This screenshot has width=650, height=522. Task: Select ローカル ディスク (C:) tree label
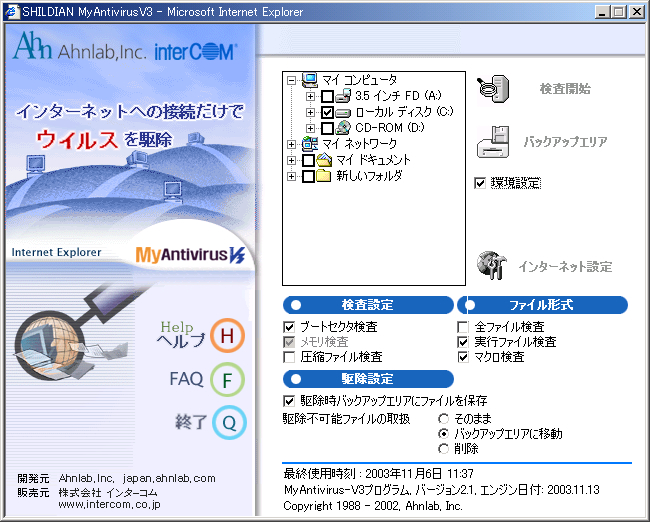pyautogui.click(x=404, y=112)
